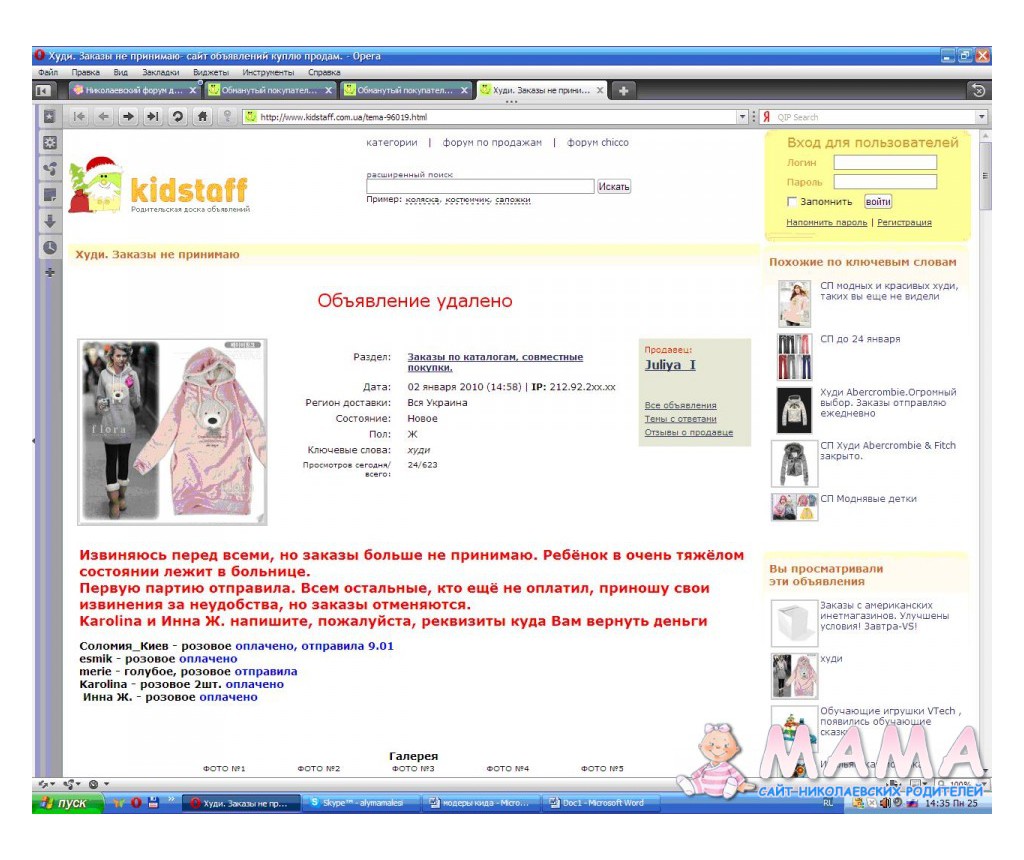Viewport: 1024px width, 860px height.
Task: Open seller Juliya_I profile link
Action: point(670,365)
